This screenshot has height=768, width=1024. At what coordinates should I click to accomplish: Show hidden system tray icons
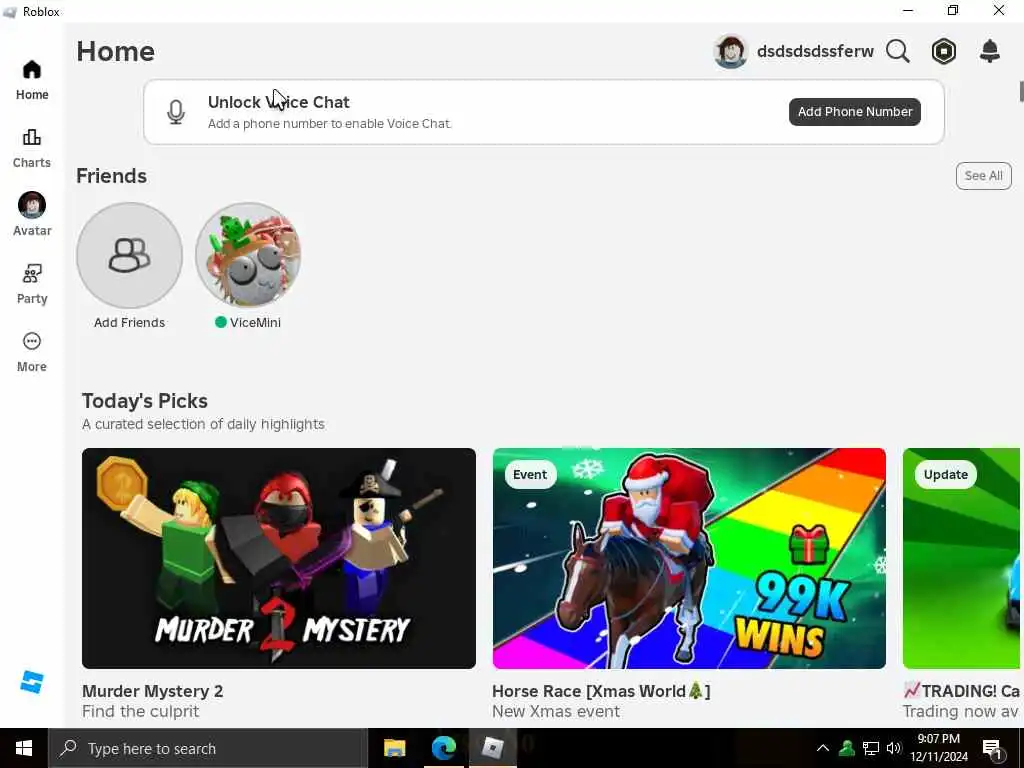tap(823, 748)
